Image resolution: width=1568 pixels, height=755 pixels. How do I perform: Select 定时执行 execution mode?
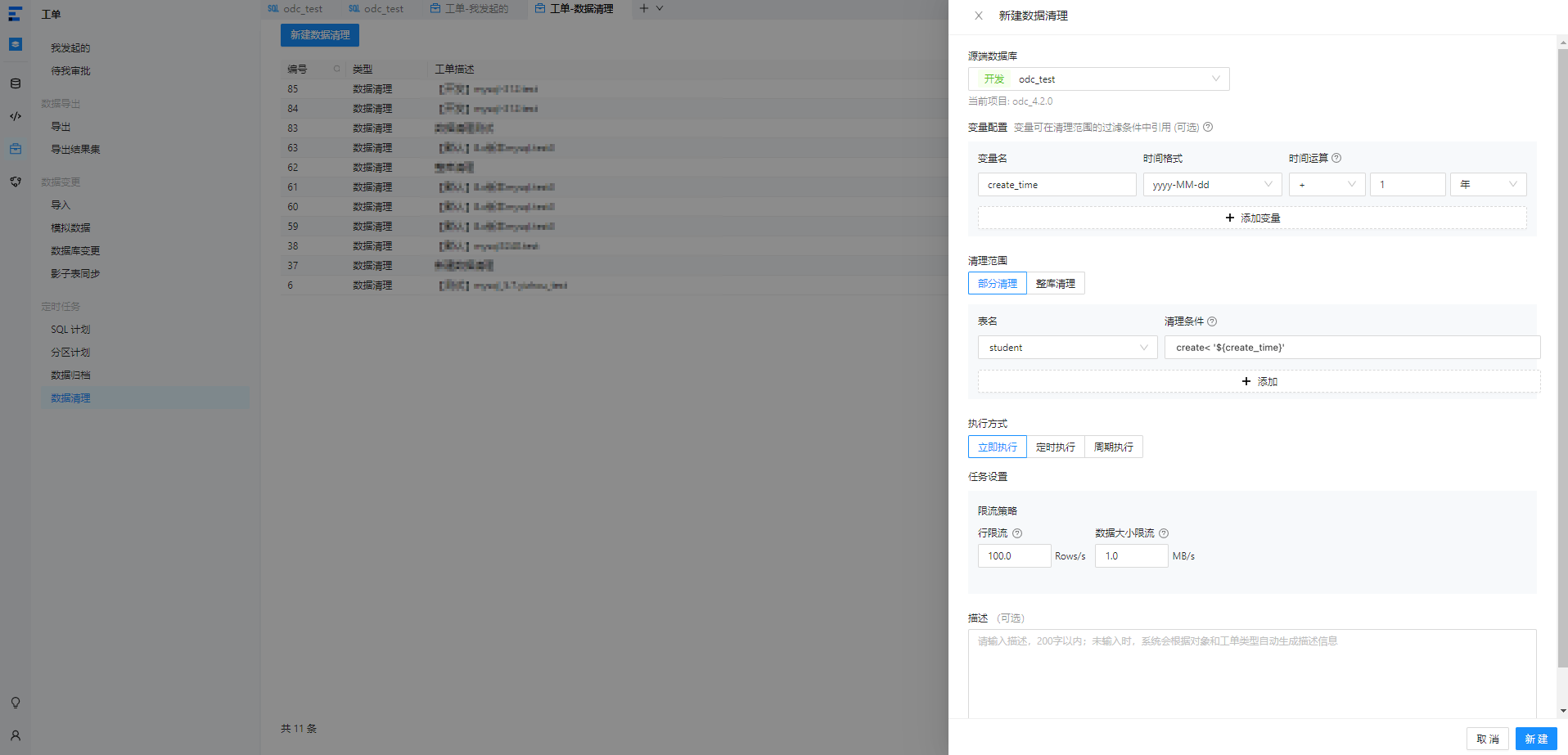click(x=1056, y=447)
